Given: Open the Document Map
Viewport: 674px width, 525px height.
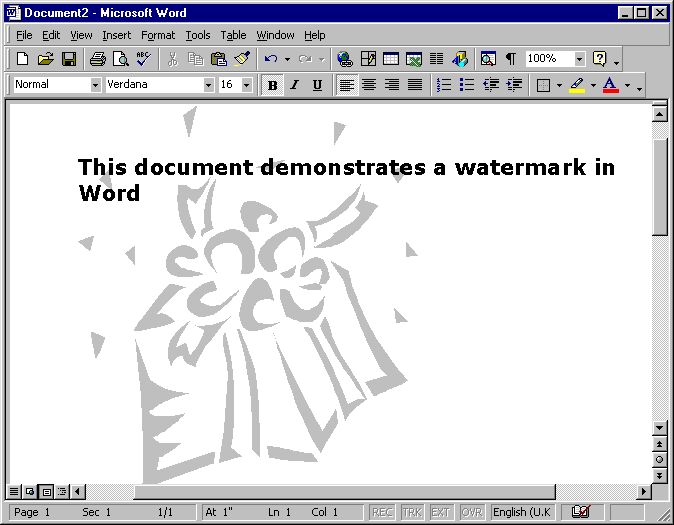Looking at the screenshot, I should pos(488,58).
